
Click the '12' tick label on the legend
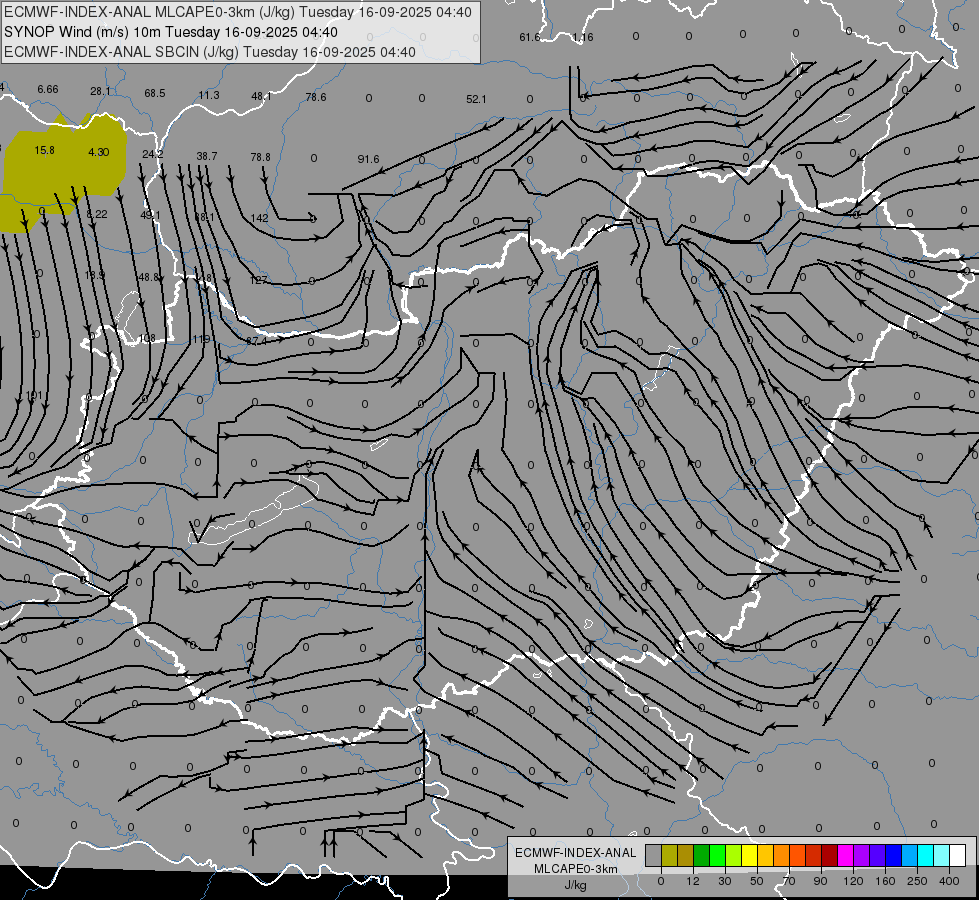point(693,881)
